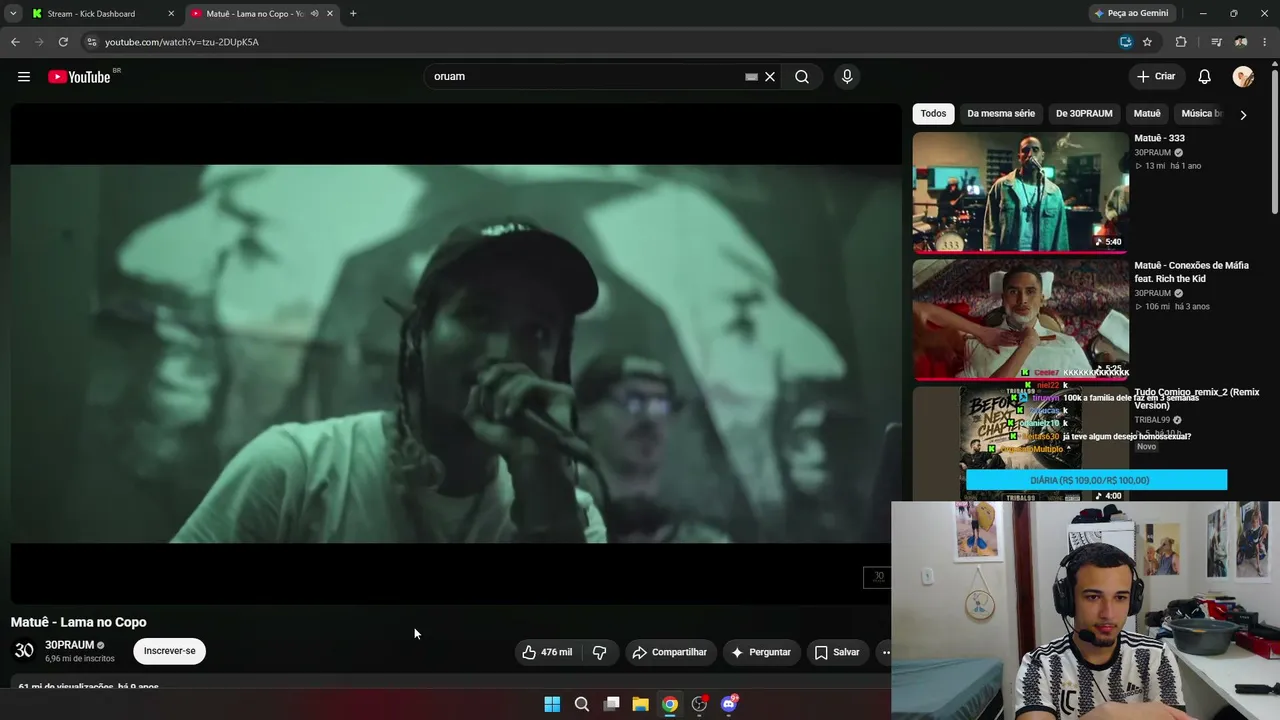Close the Kick Dashboard tab
Viewport: 1280px width, 720px height.
click(171, 14)
